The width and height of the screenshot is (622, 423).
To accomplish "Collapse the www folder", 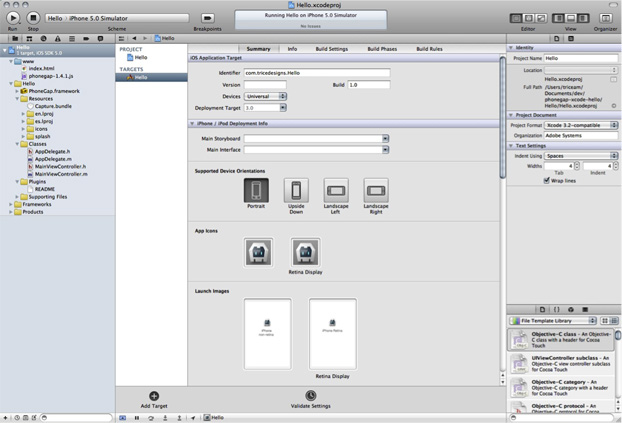I will click(x=11, y=62).
